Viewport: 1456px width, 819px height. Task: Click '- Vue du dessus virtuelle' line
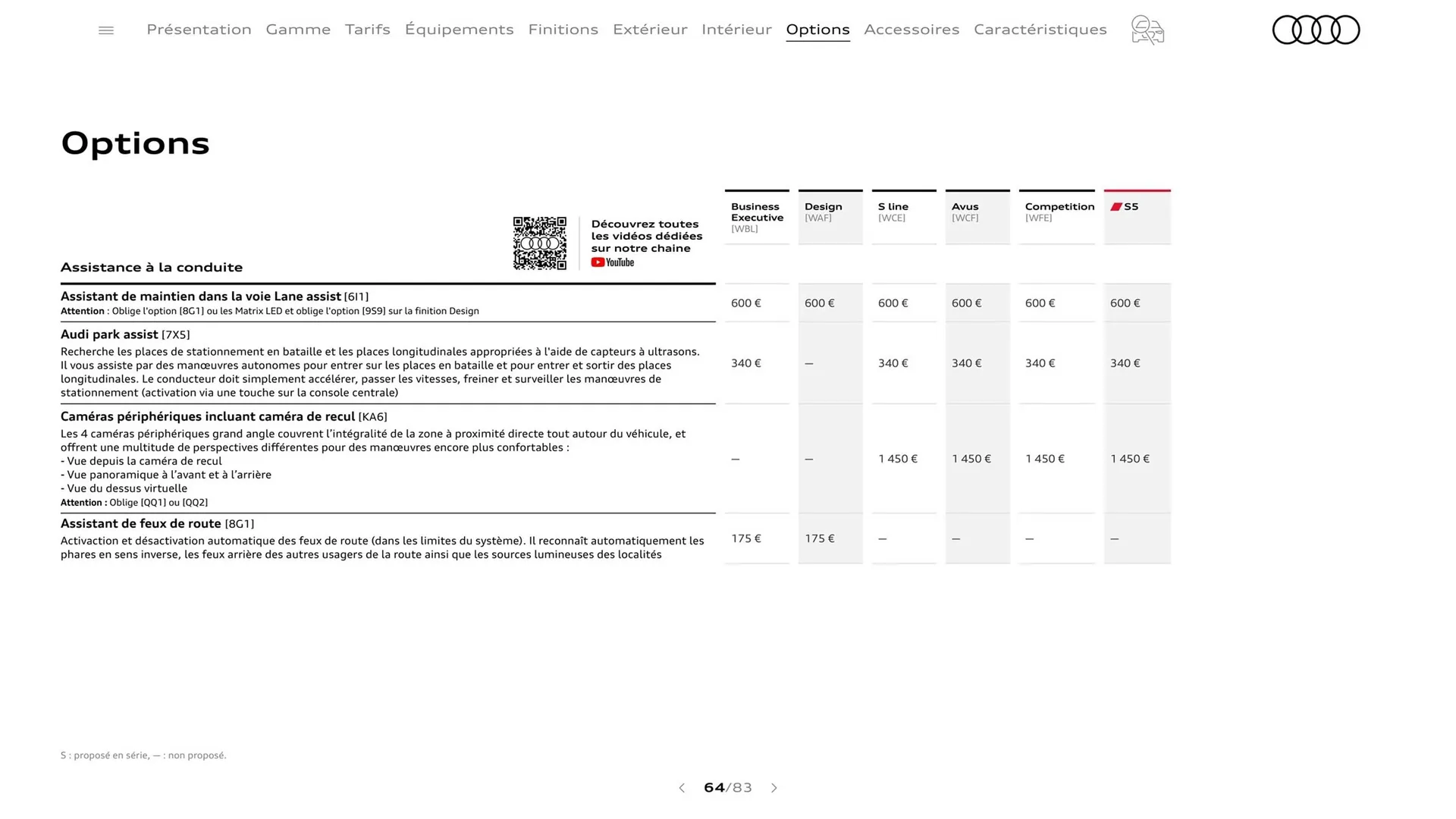124,488
